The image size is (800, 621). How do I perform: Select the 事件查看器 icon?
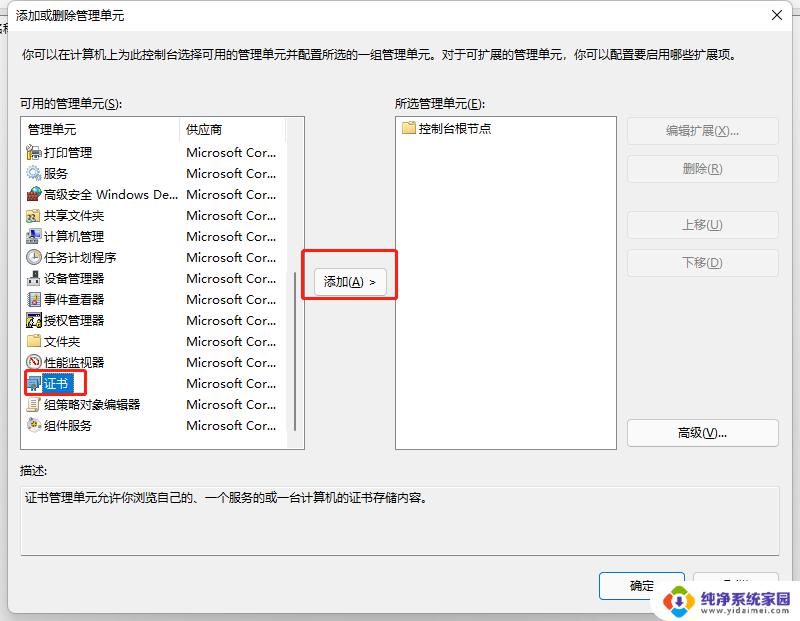pyautogui.click(x=34, y=299)
